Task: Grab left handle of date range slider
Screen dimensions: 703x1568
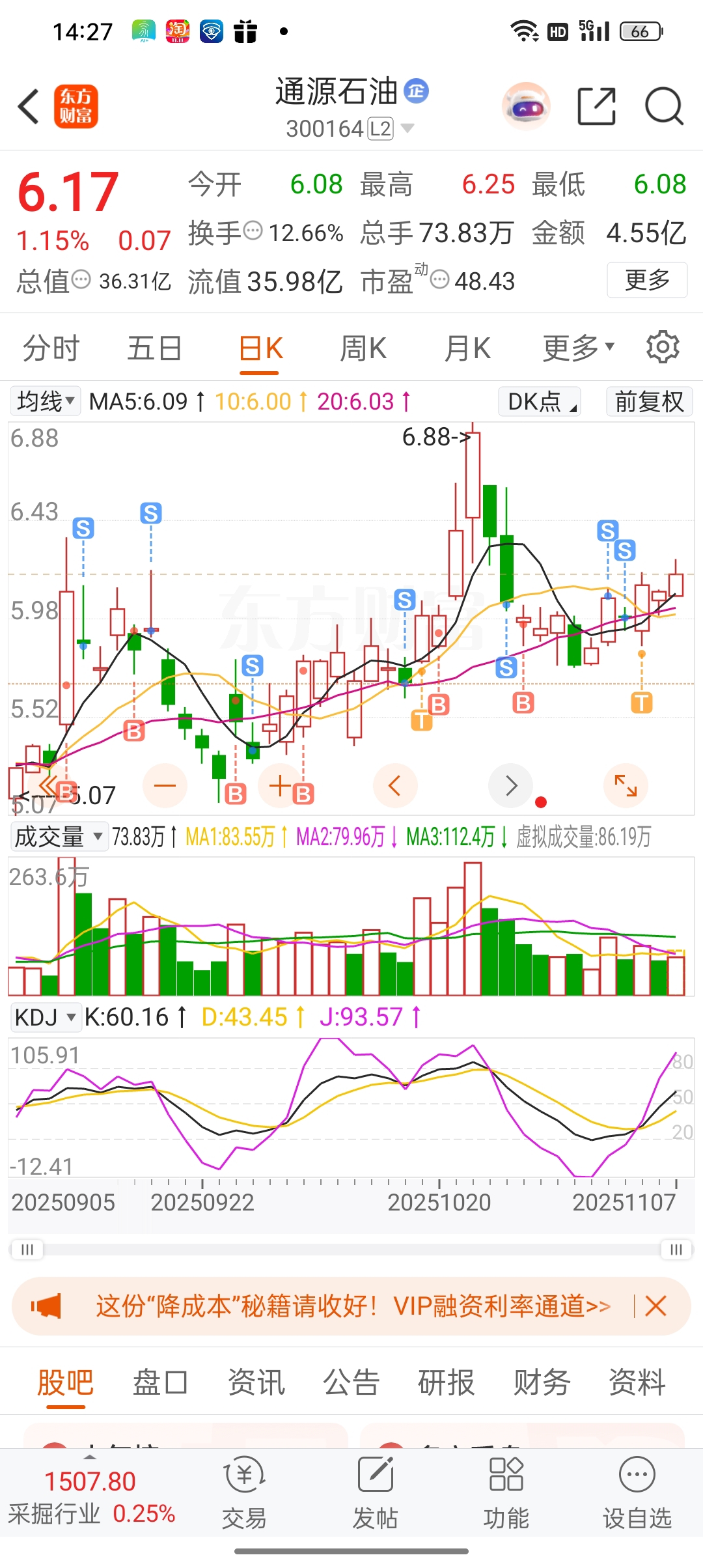Action: click(27, 1250)
